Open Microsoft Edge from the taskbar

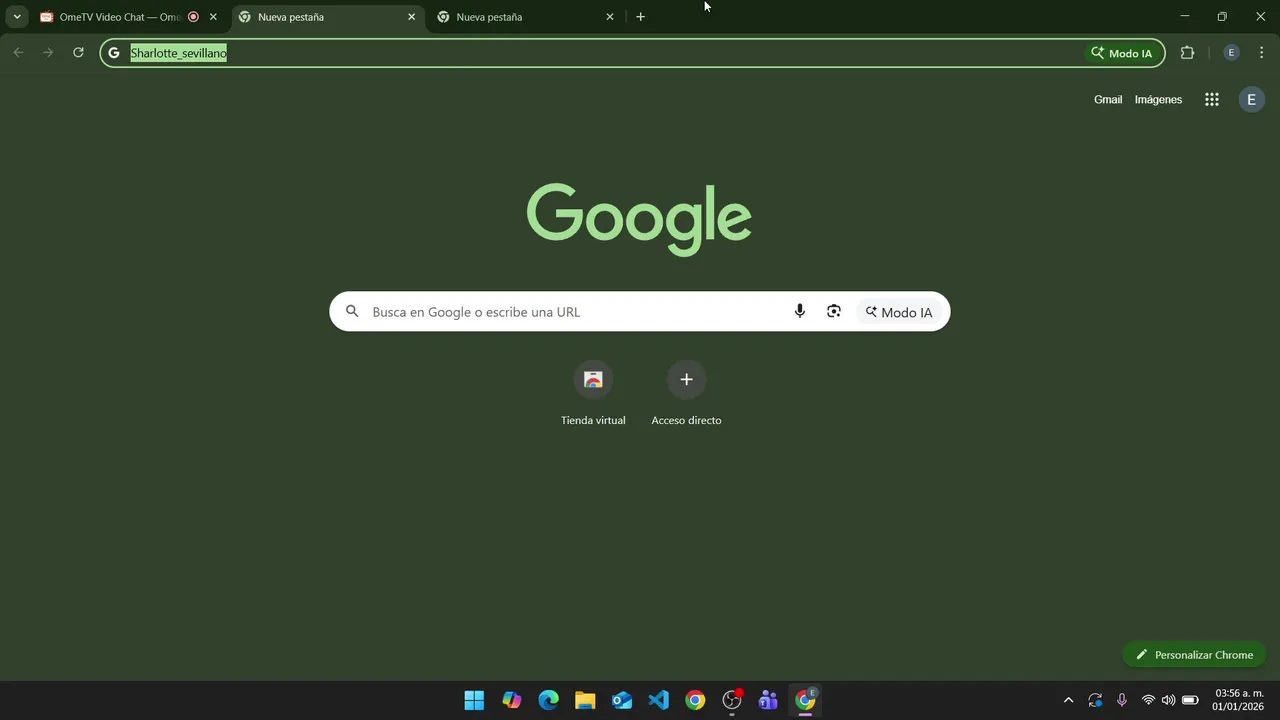click(x=548, y=700)
